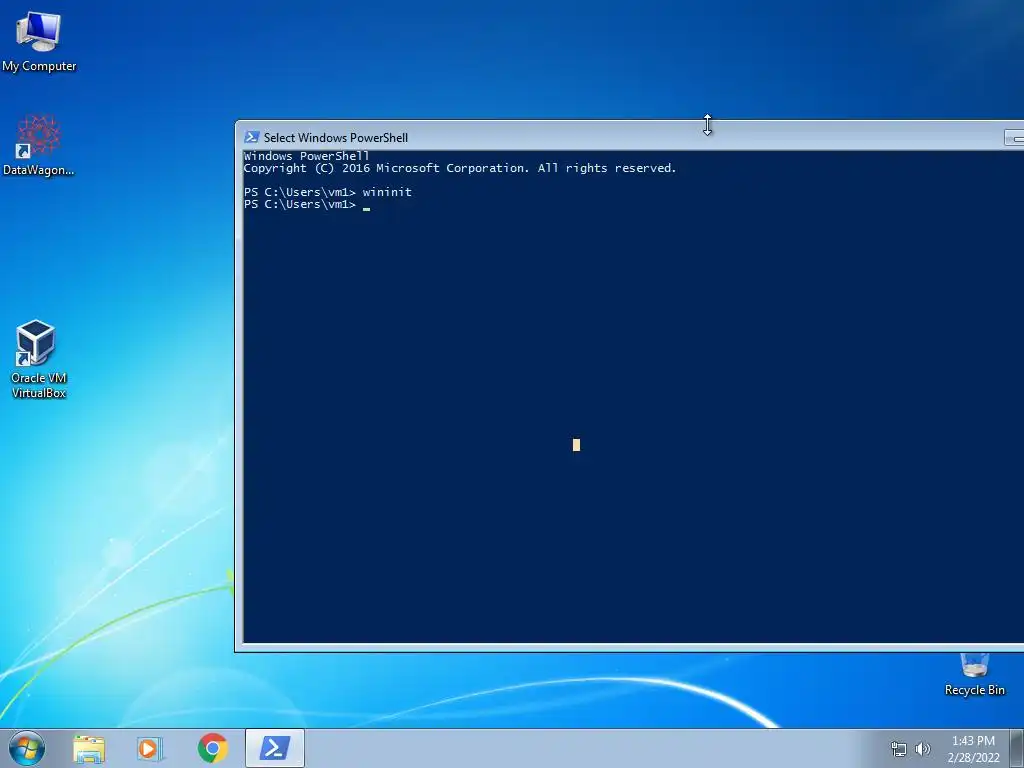Open the PowerShell title bar system menu icon
This screenshot has width=1024, height=768.
[251, 137]
